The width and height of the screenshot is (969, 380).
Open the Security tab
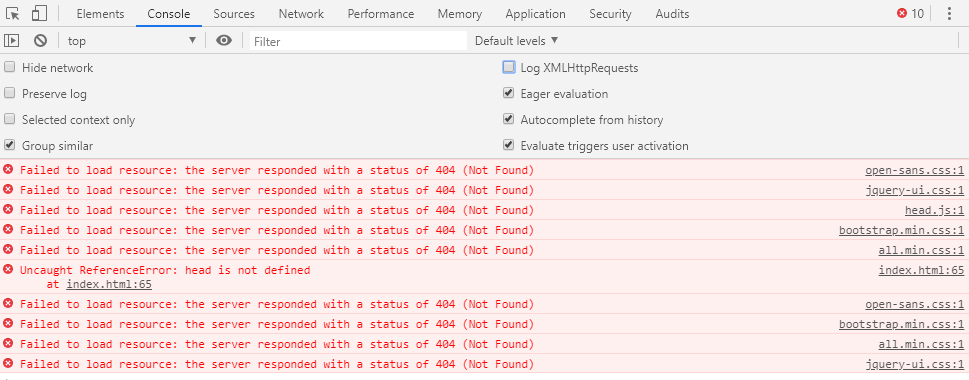pos(611,14)
